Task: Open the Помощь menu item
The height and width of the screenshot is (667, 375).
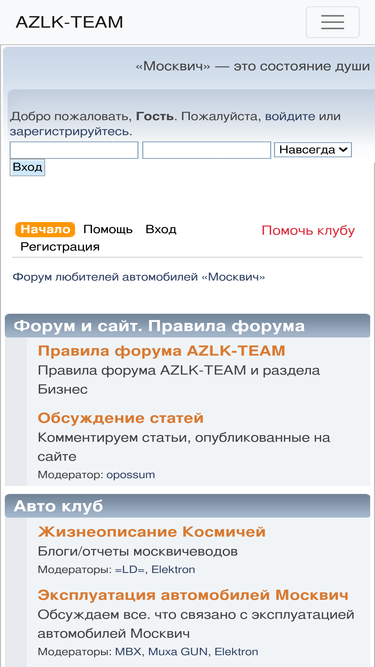Action: pyautogui.click(x=108, y=230)
